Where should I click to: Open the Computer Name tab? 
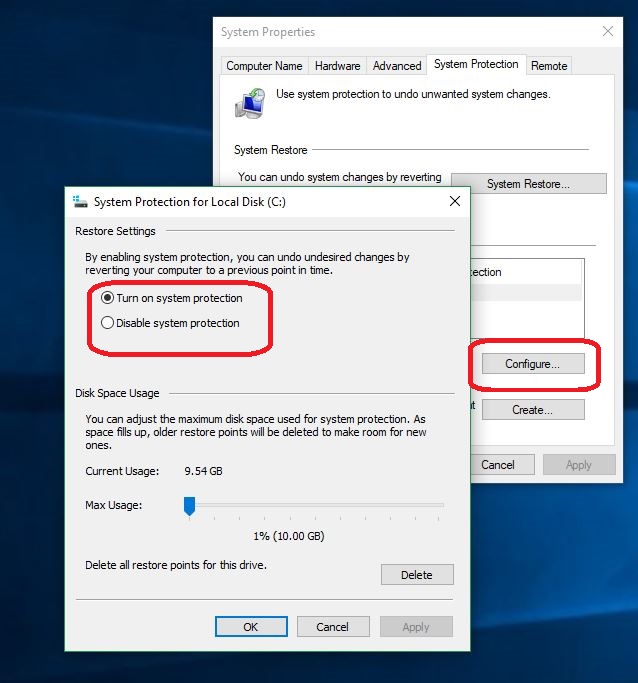coord(264,66)
